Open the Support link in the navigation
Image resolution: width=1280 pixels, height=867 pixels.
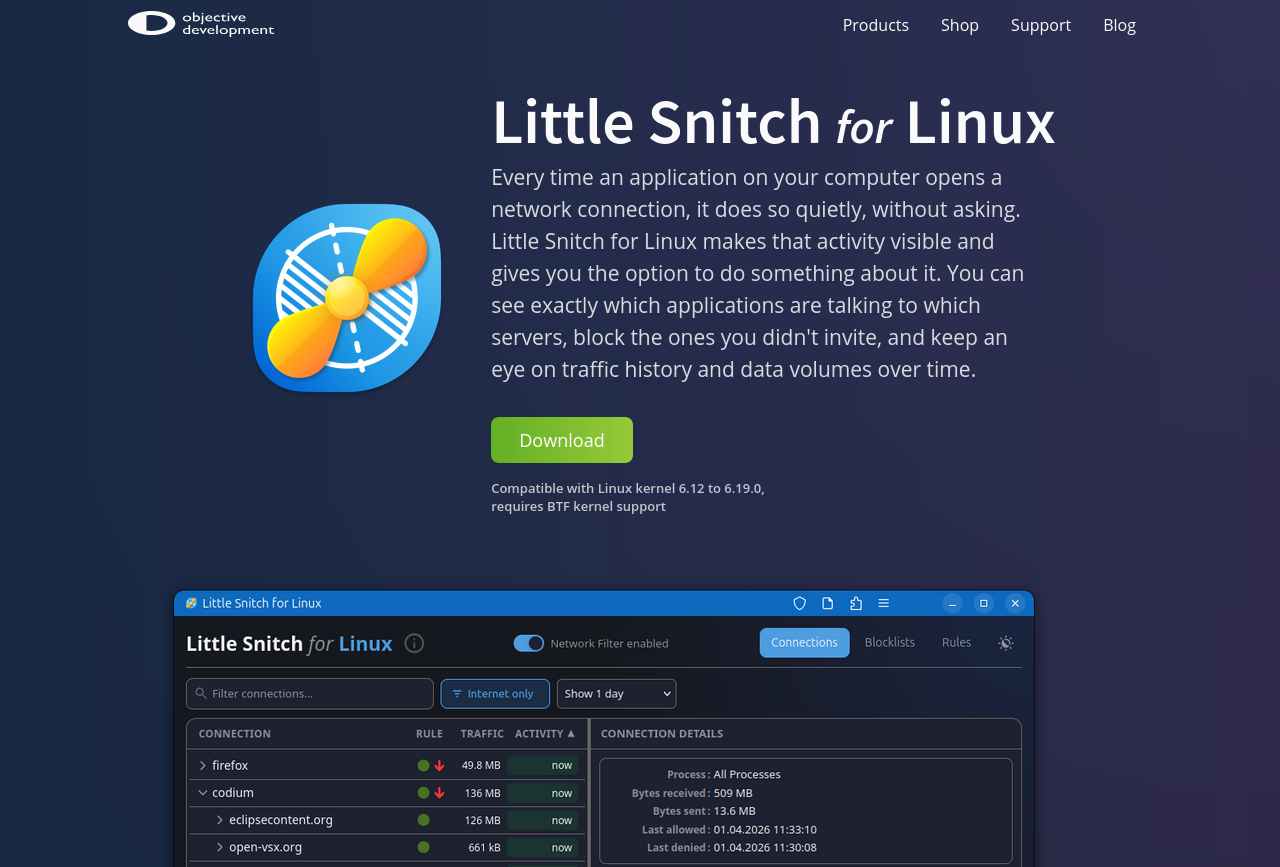1040,25
